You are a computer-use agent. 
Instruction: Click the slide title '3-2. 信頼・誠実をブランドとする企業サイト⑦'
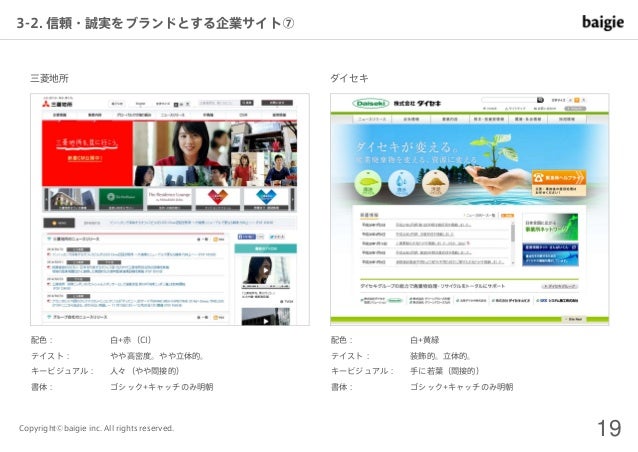coord(155,23)
